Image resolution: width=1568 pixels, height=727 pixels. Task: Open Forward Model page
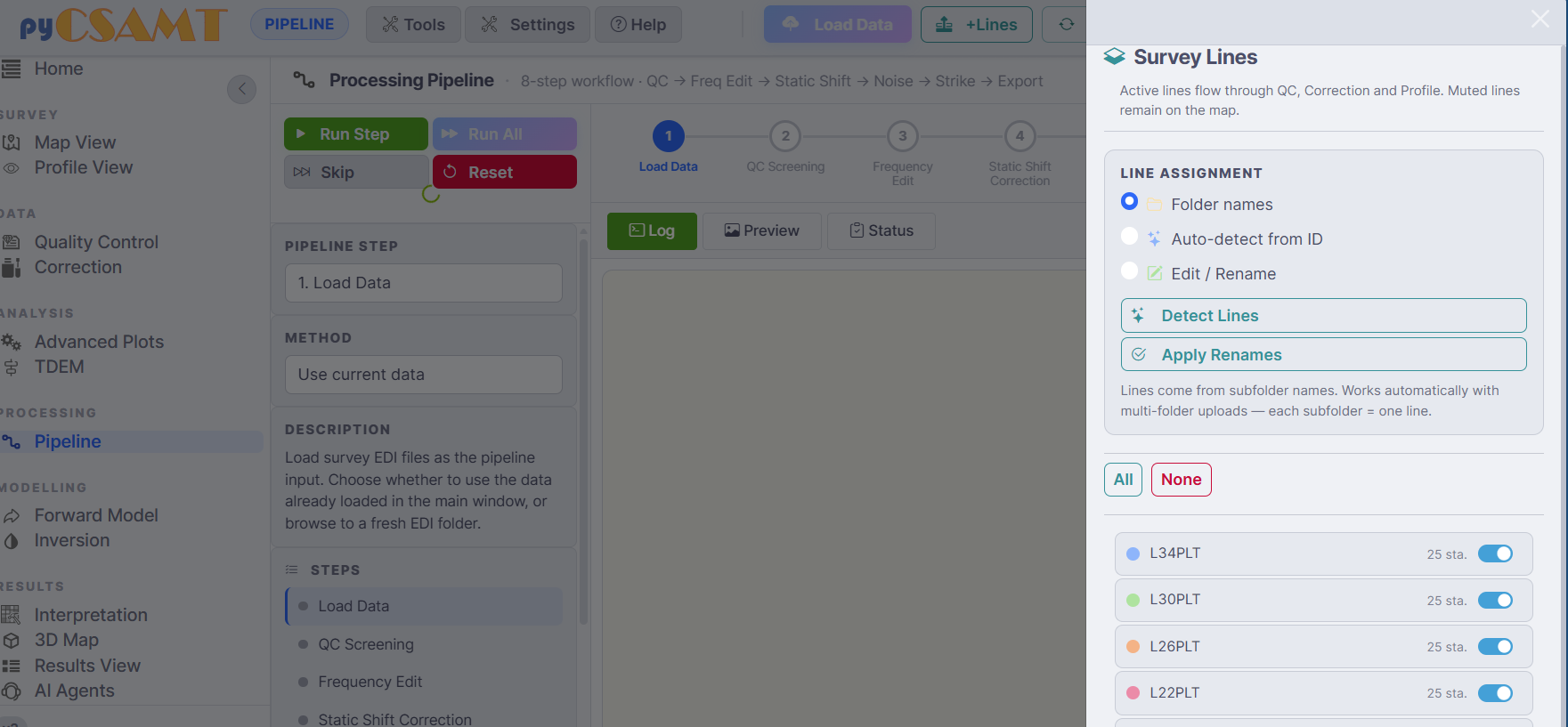pos(96,515)
